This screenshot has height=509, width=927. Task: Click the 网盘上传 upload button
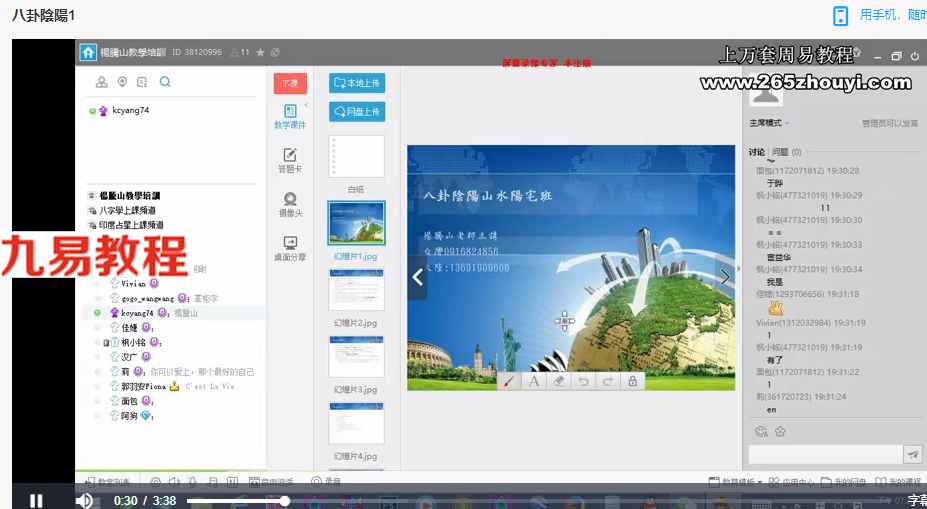(x=357, y=111)
